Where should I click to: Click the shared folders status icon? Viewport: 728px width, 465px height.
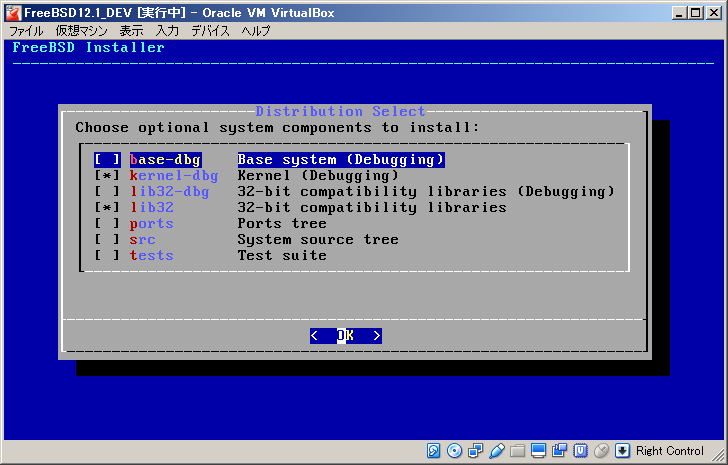tap(517, 451)
